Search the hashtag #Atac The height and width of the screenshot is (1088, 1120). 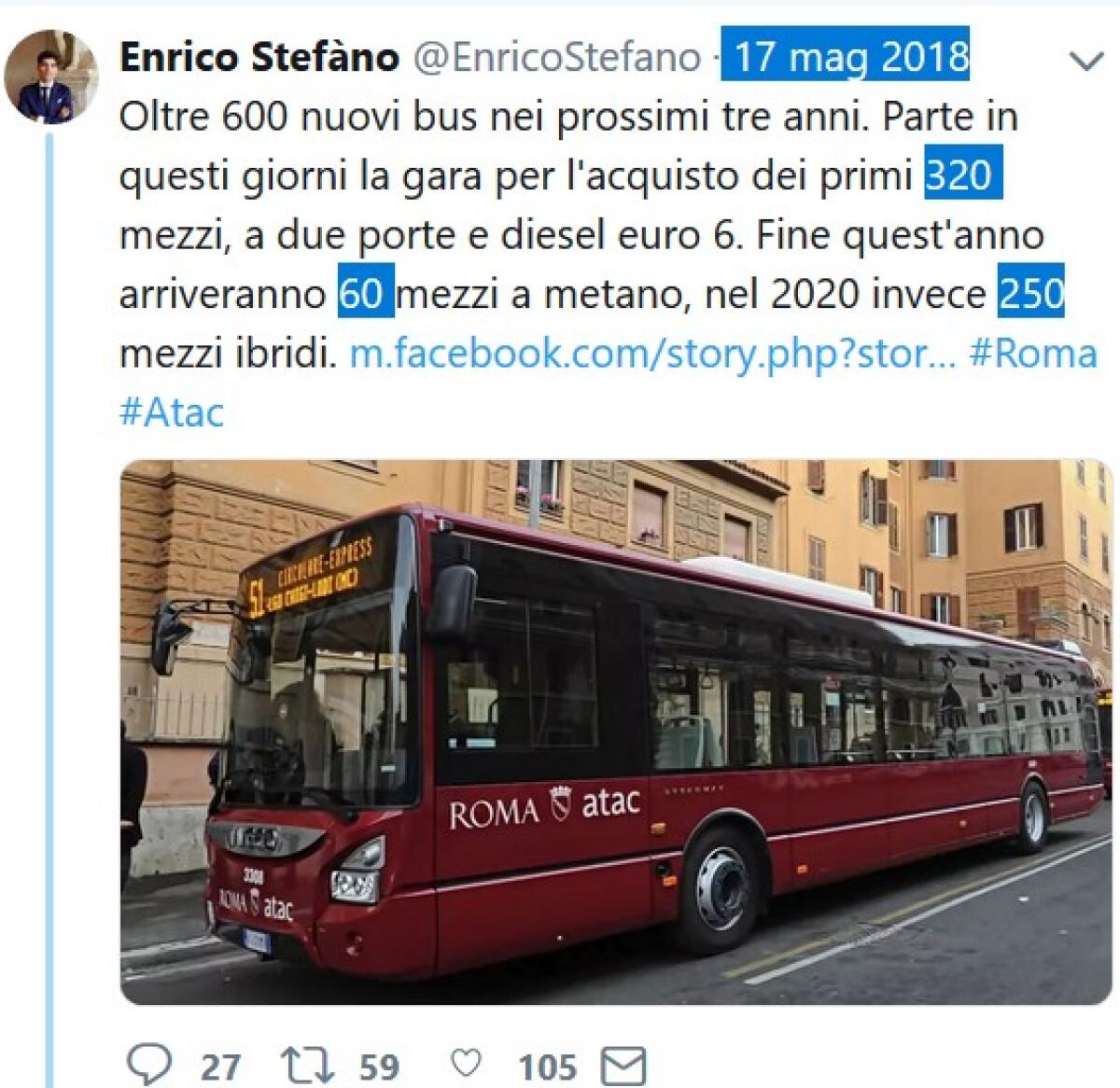[x=171, y=411]
